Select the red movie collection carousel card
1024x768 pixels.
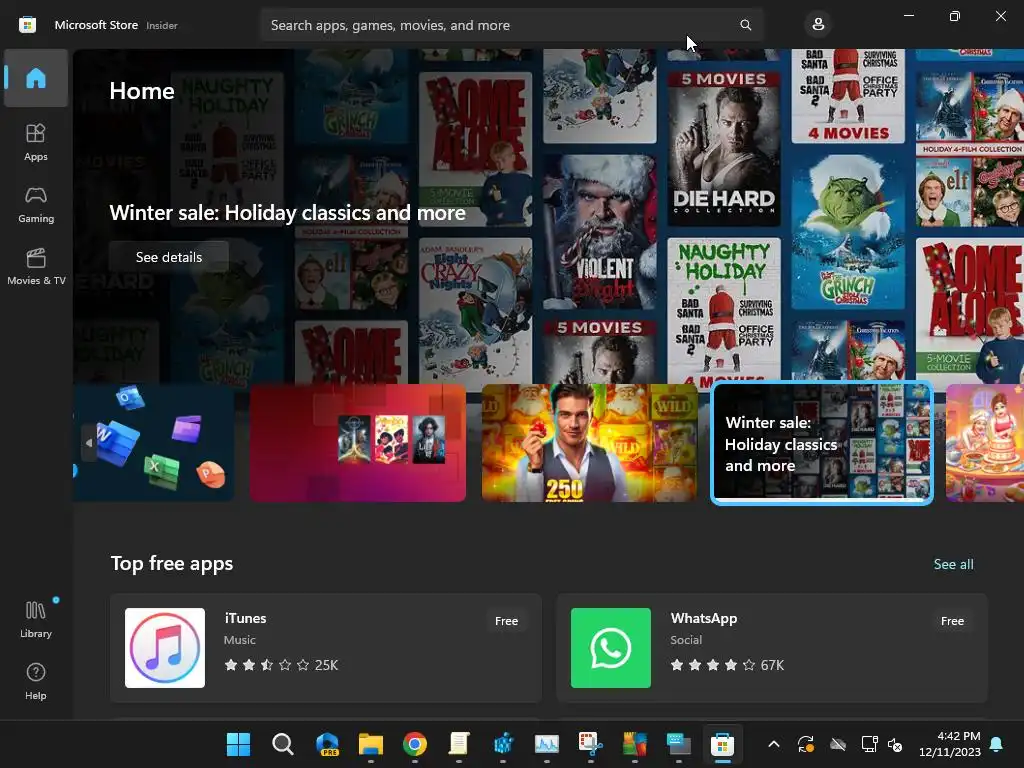(x=357, y=443)
